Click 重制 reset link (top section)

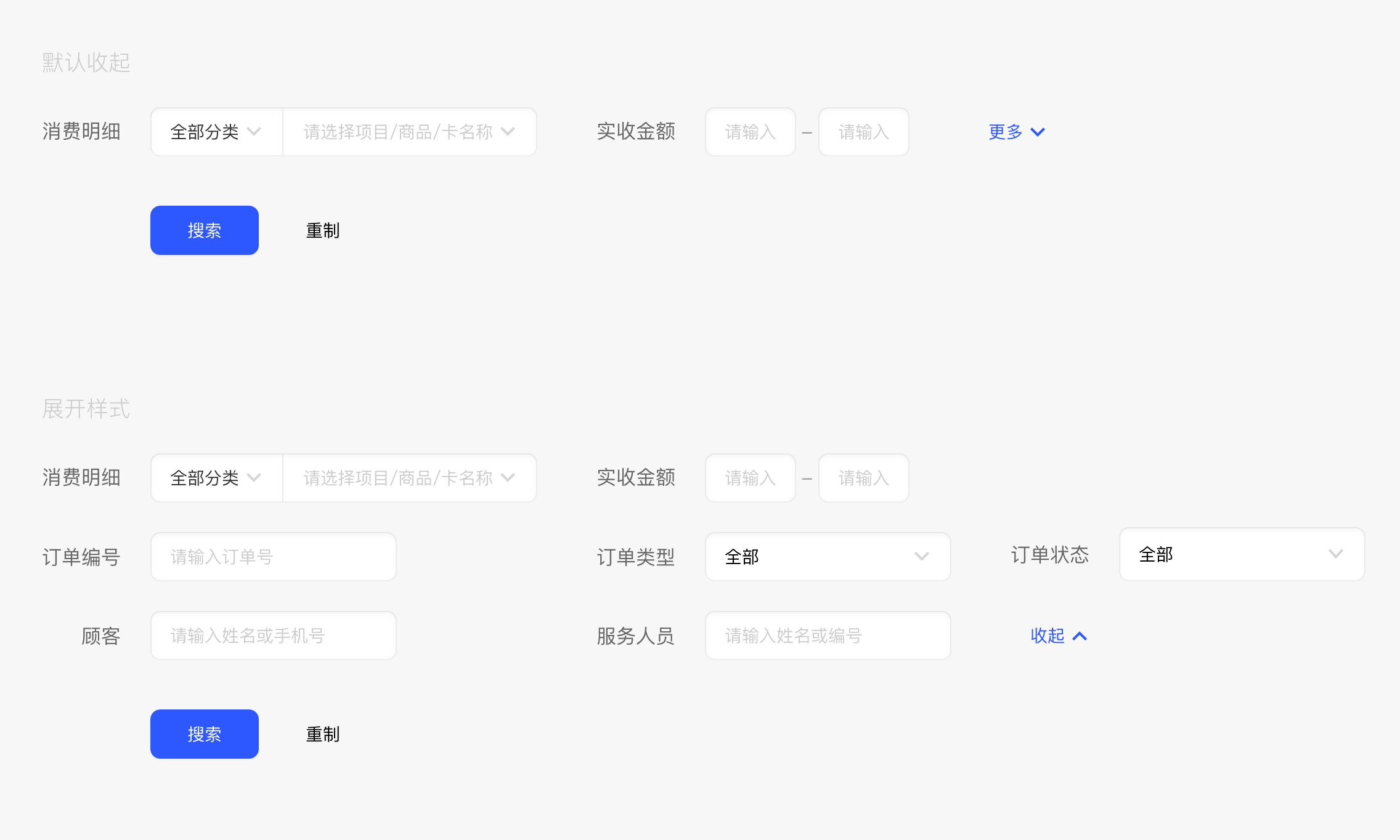[321, 229]
